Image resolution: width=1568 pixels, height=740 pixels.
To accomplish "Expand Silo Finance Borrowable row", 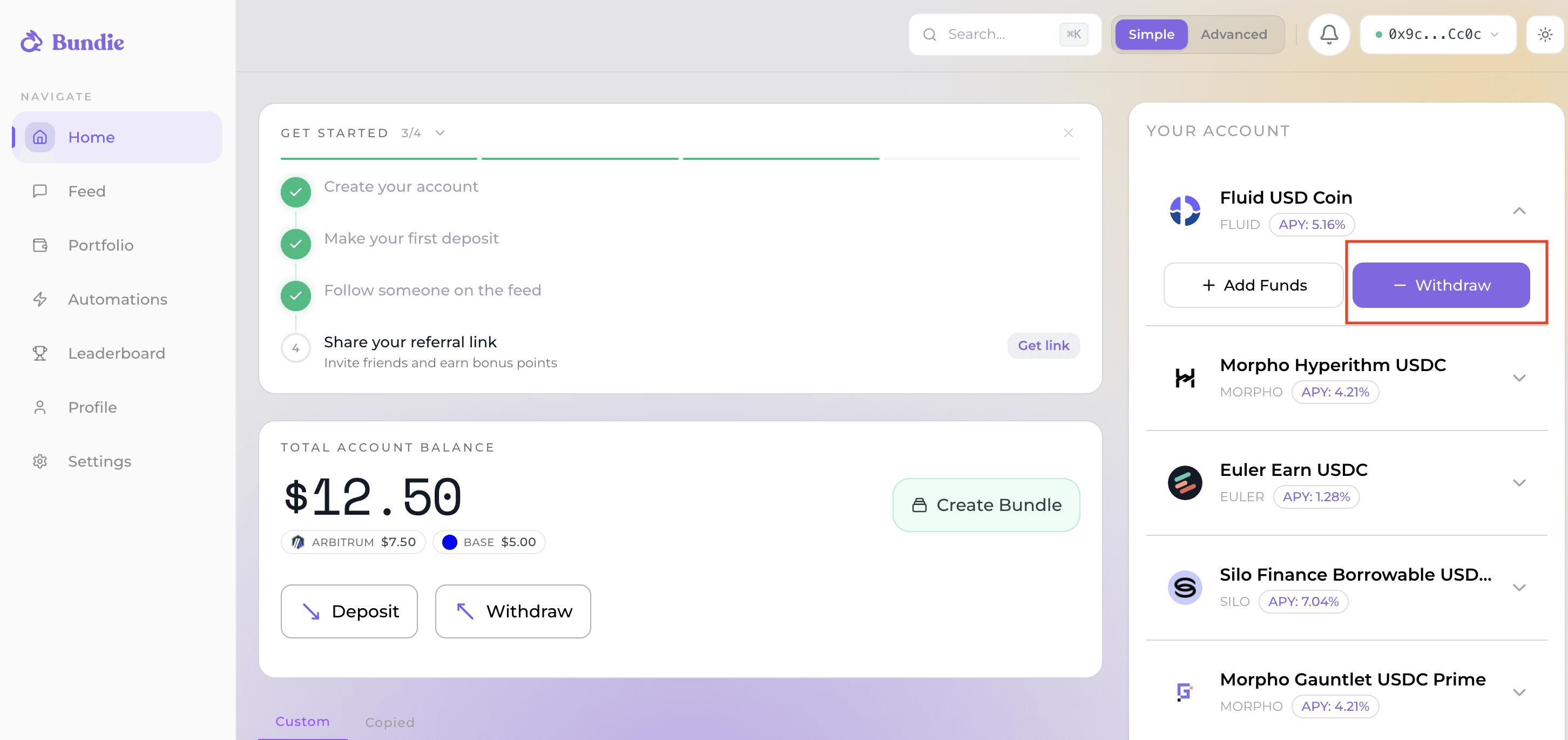I will 1519,588.
